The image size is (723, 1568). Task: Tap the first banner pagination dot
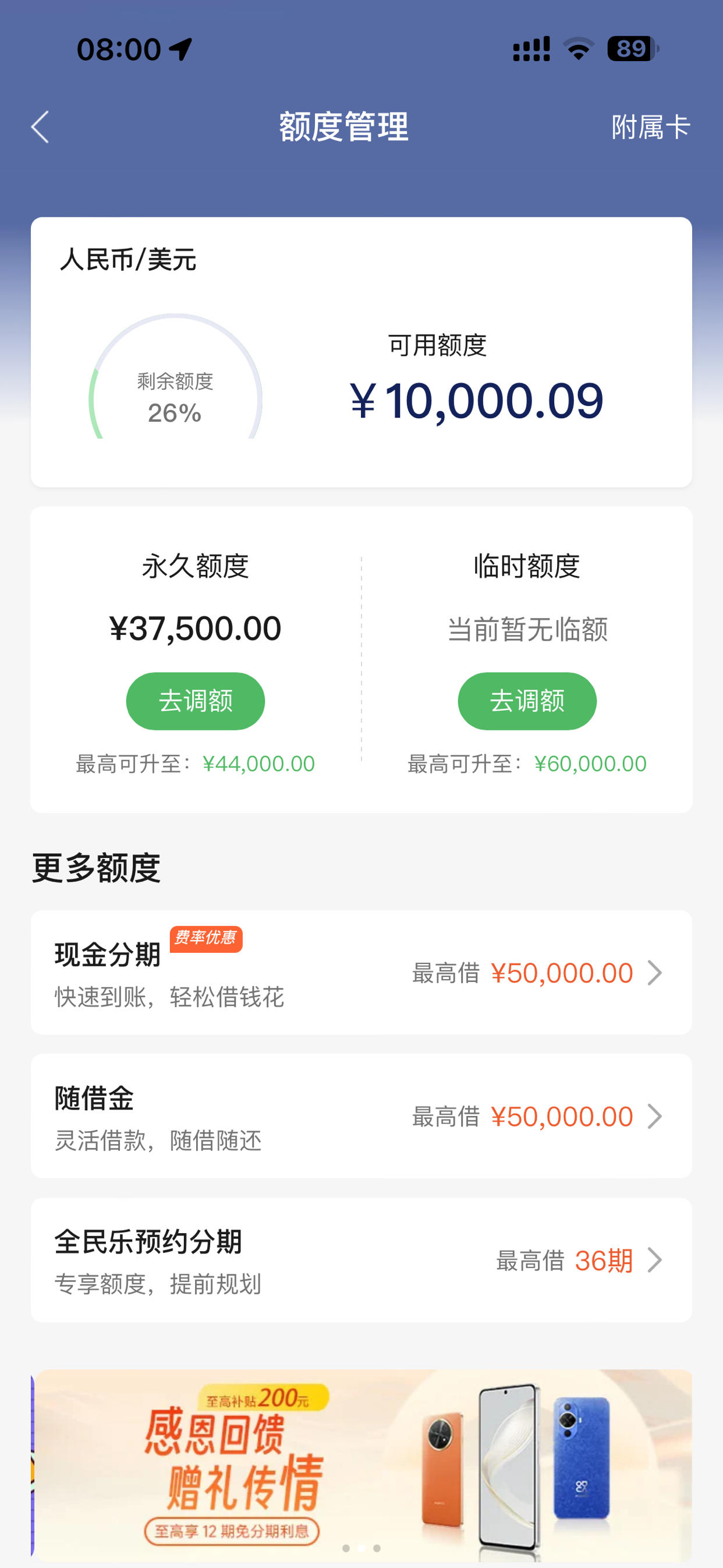click(x=346, y=1548)
